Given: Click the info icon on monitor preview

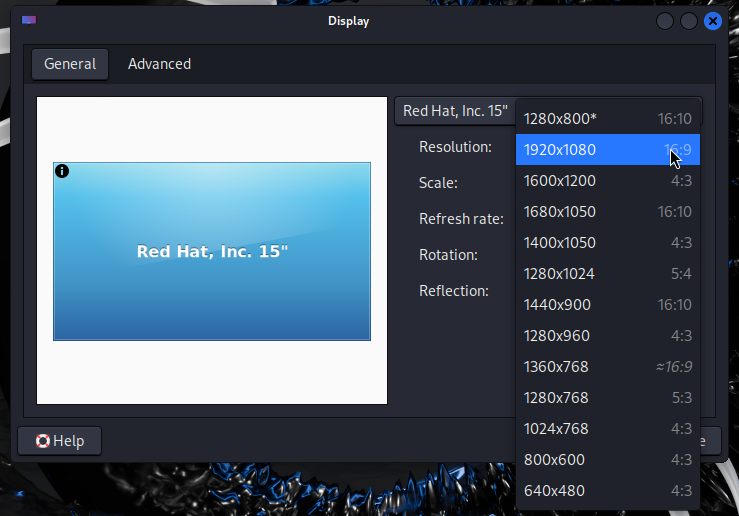Looking at the screenshot, I should tap(62, 171).
